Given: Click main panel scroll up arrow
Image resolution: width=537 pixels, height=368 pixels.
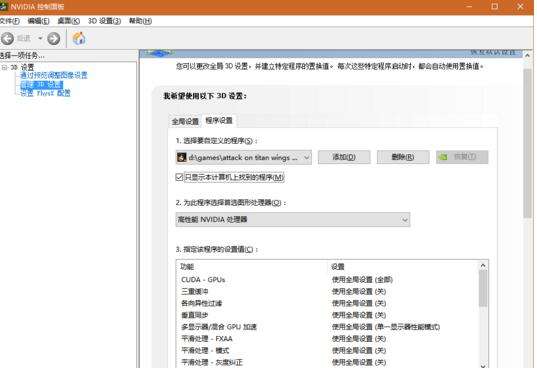Looking at the screenshot, I should click(x=527, y=55).
